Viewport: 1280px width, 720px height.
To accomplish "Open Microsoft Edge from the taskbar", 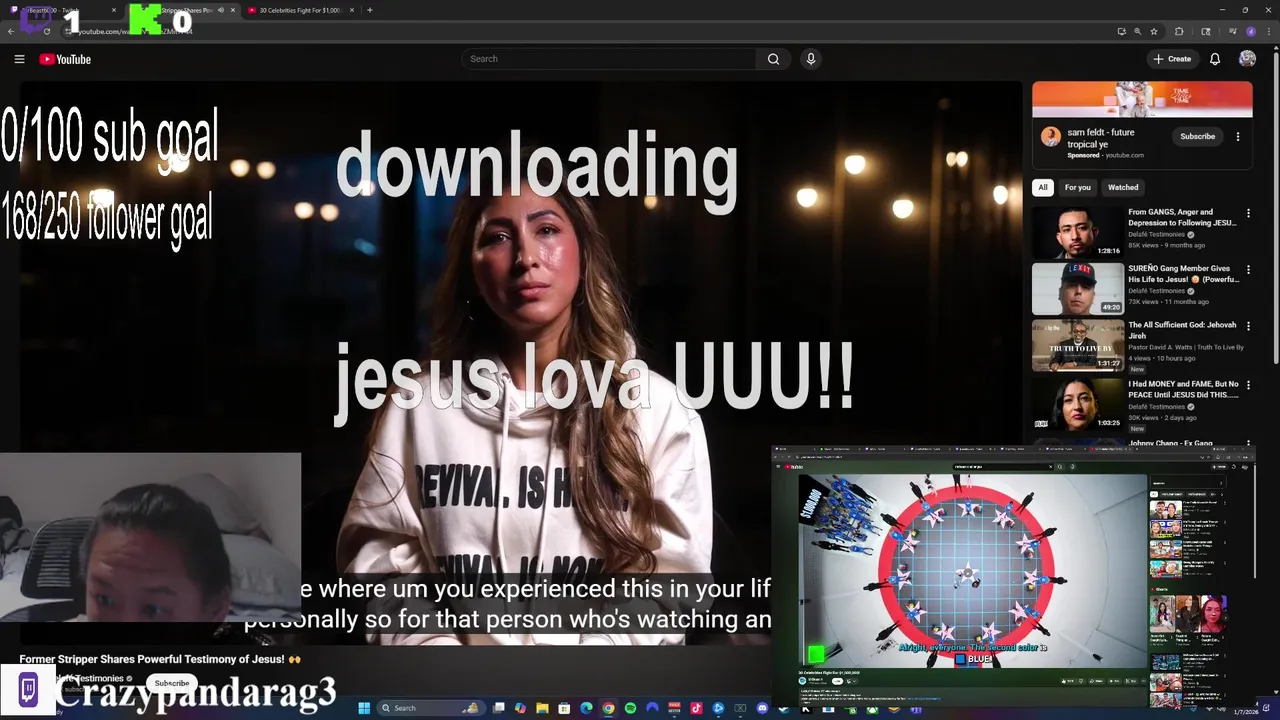I will point(586,708).
